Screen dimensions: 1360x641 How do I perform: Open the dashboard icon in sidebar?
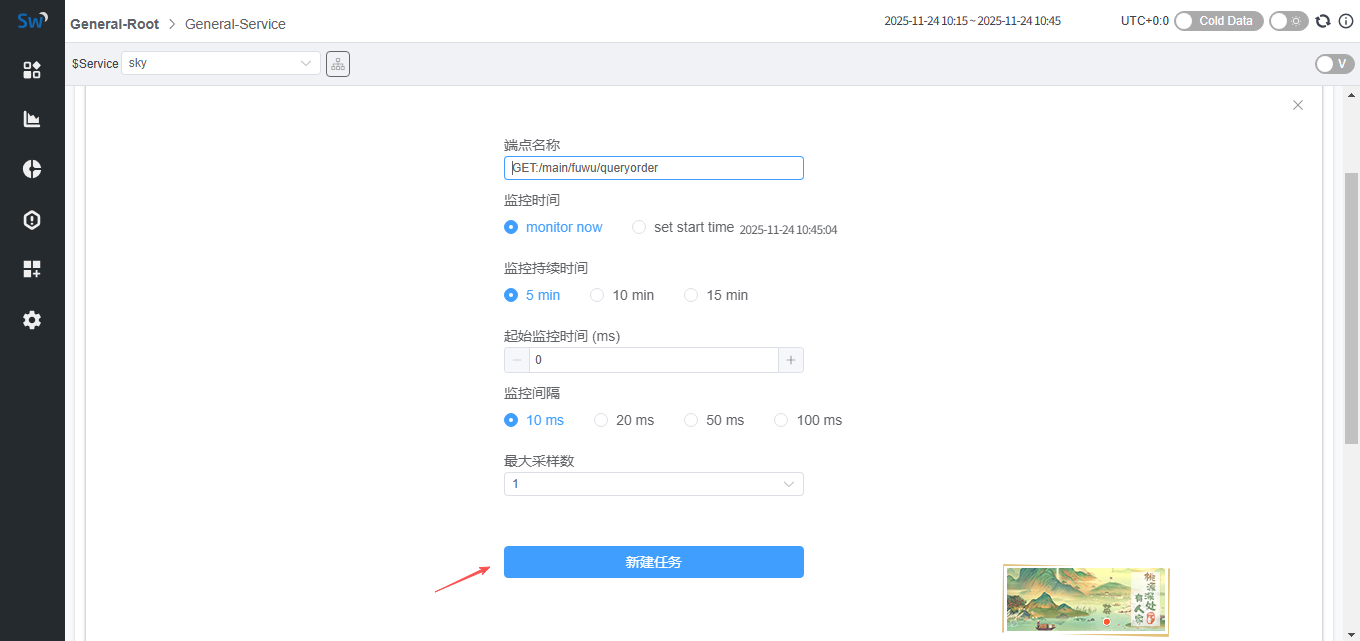tap(32, 70)
